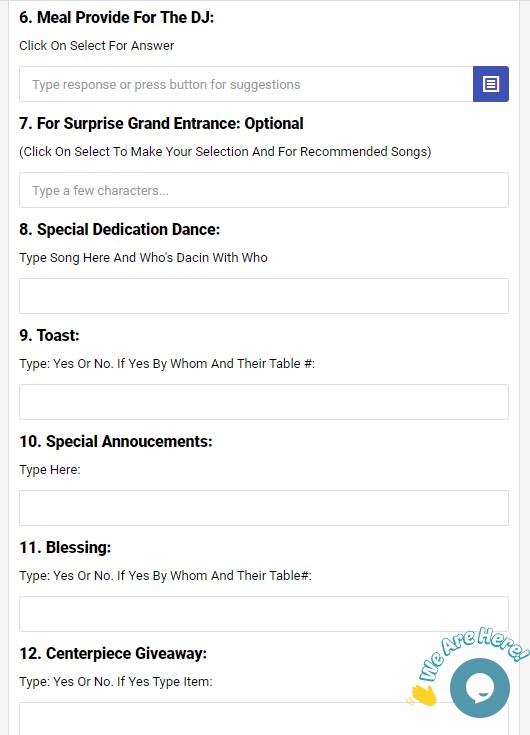Viewport: 530px width, 735px height.
Task: Focus the Blessing response field
Action: (264, 614)
